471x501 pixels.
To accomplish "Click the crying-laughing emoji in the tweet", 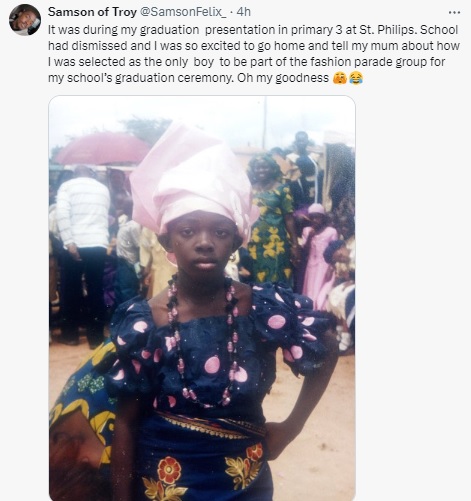I will (x=356, y=78).
